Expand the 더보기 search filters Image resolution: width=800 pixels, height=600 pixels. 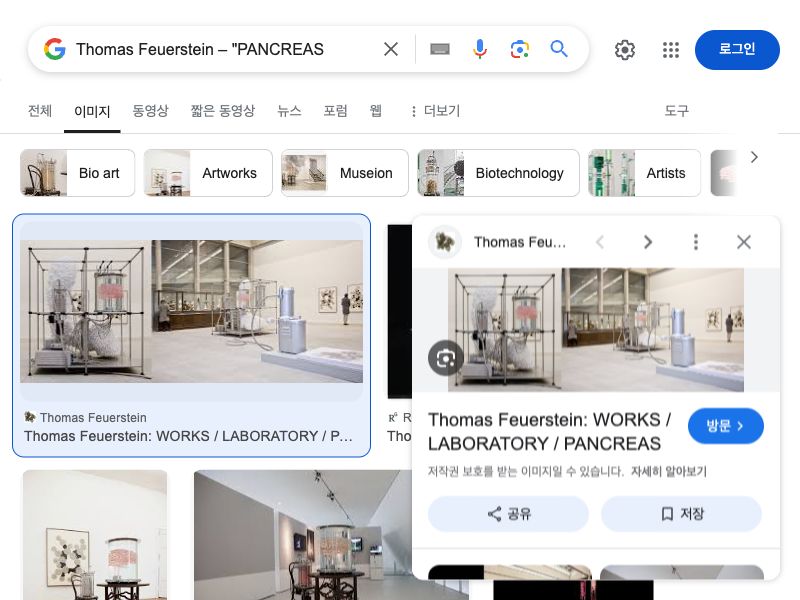435,111
